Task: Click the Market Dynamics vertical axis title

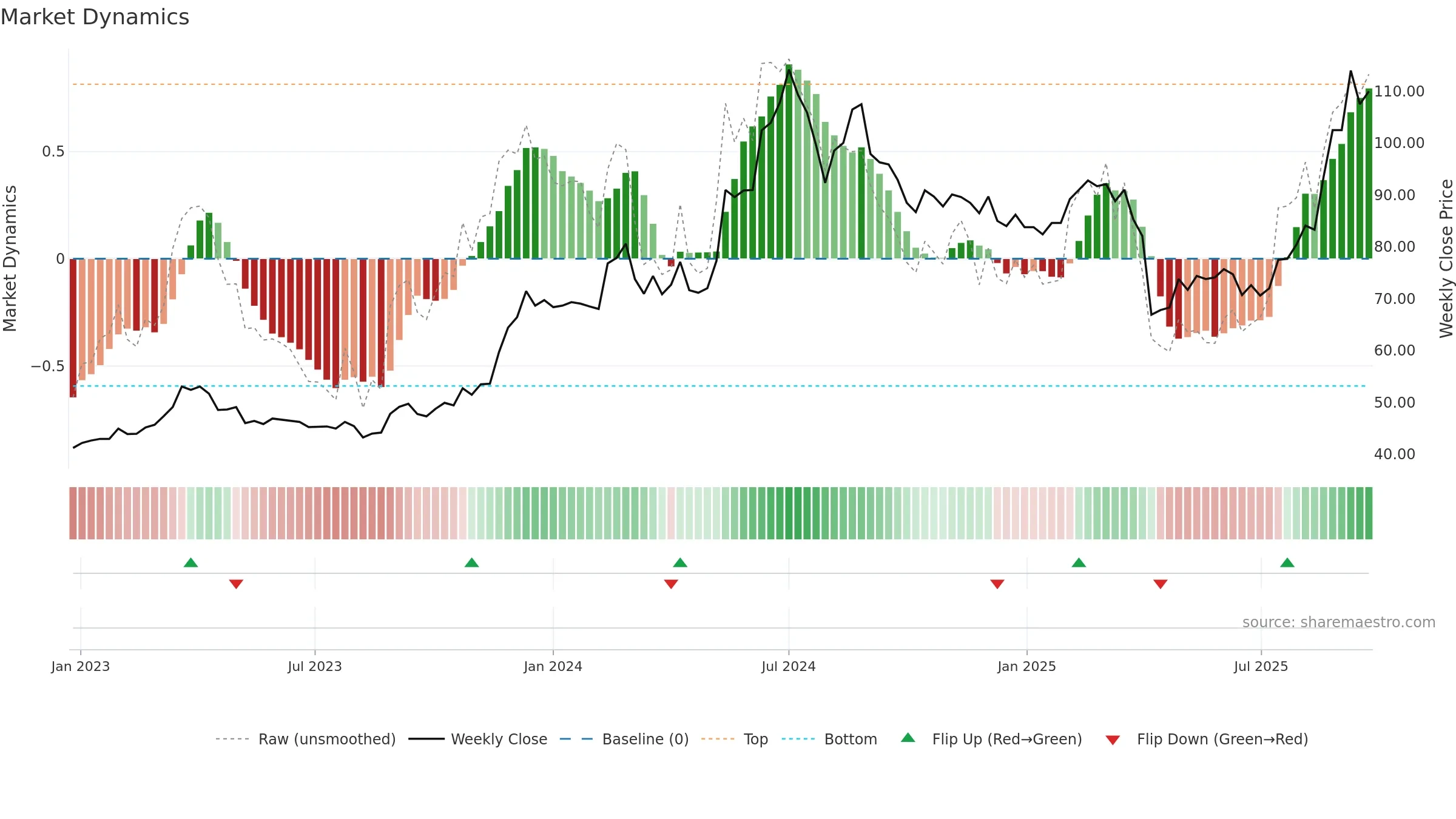Action: click(x=10, y=258)
